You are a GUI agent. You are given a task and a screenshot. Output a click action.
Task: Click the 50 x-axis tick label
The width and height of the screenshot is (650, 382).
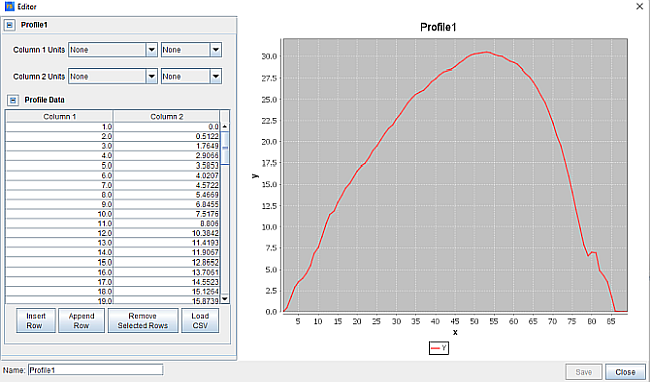474,321
